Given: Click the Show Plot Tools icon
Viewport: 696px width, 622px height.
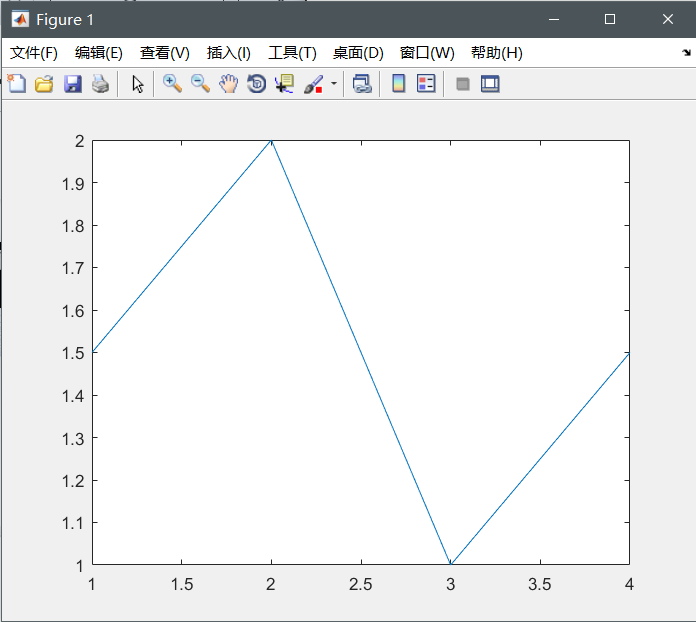Looking at the screenshot, I should (490, 83).
